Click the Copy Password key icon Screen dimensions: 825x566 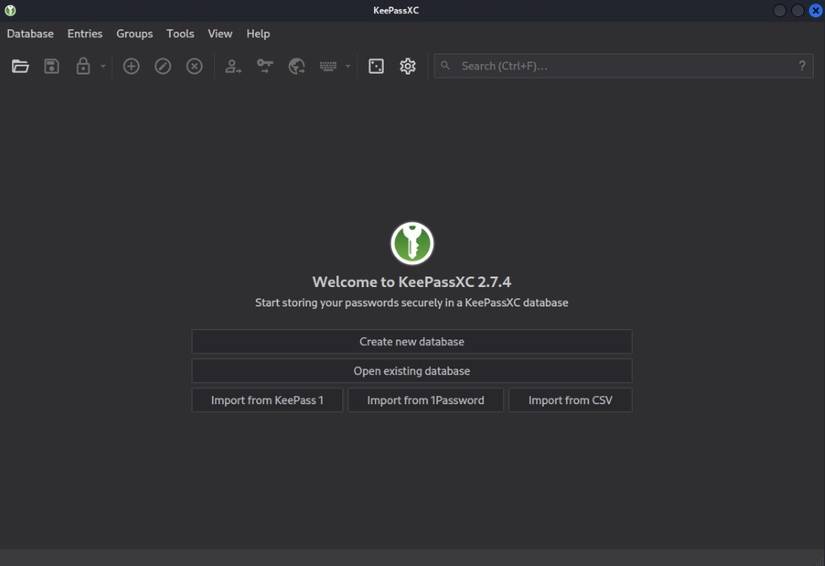coord(265,66)
